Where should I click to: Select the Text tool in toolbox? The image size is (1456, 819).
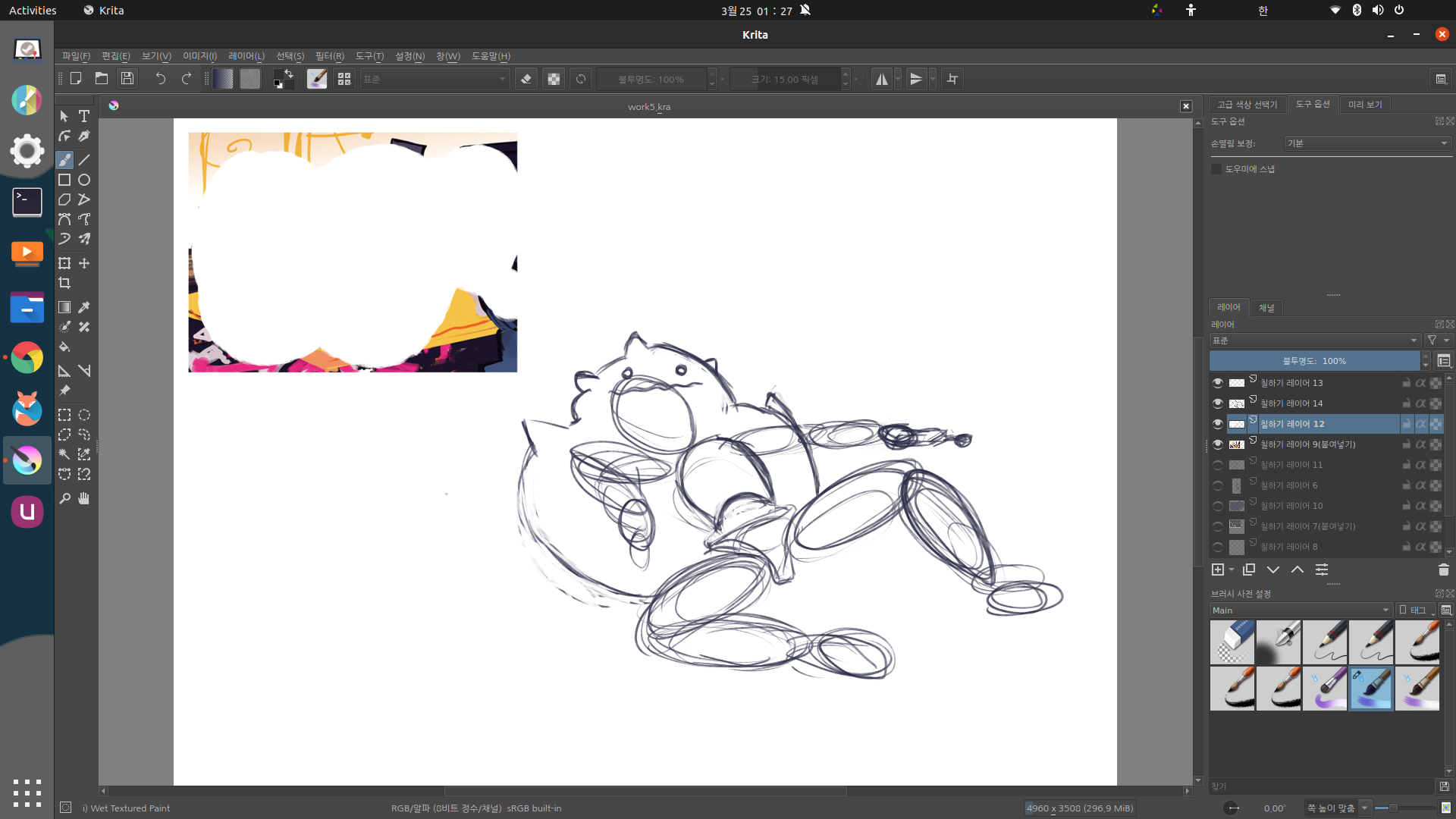pyautogui.click(x=84, y=116)
